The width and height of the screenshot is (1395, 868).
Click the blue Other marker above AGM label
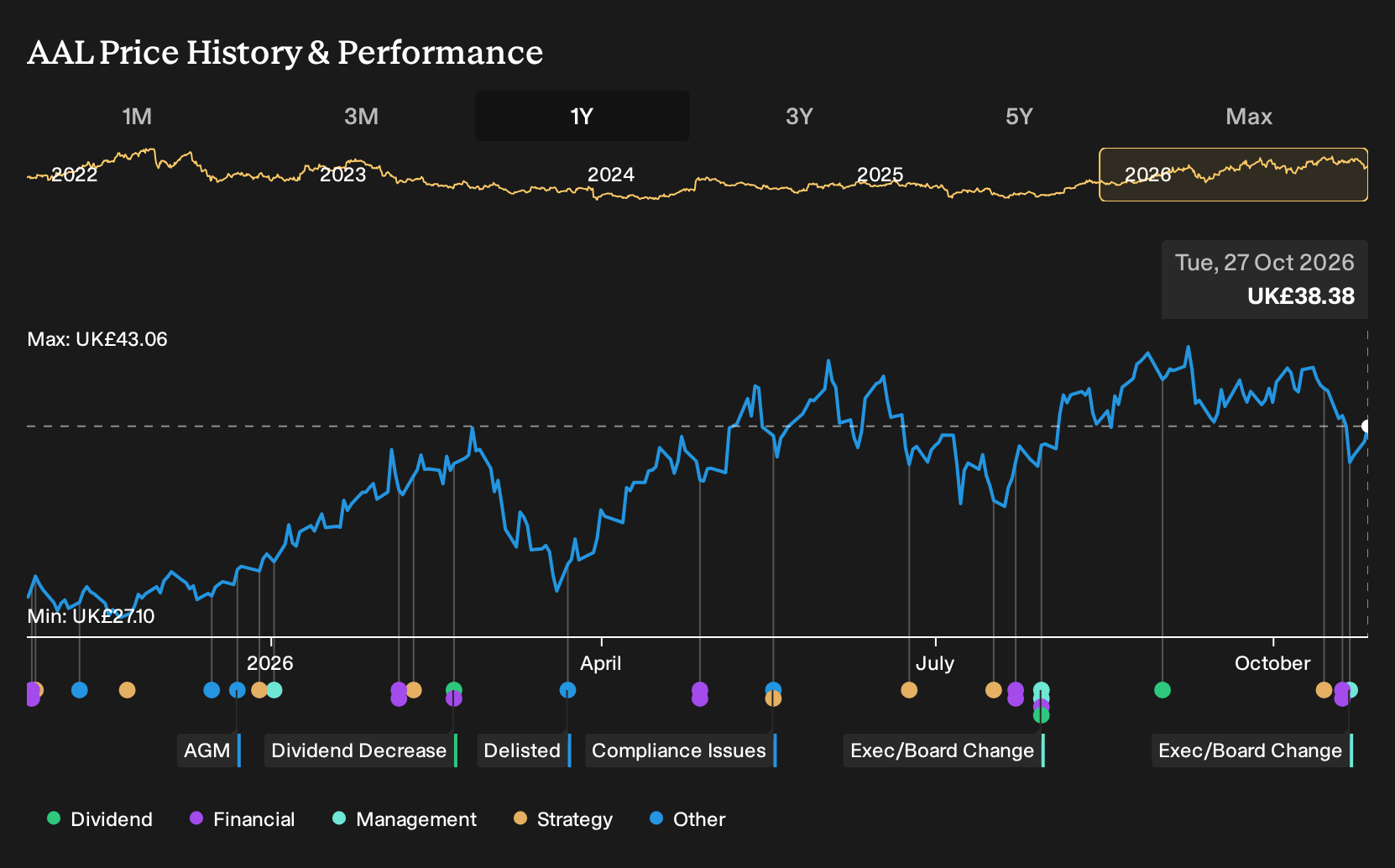click(238, 690)
